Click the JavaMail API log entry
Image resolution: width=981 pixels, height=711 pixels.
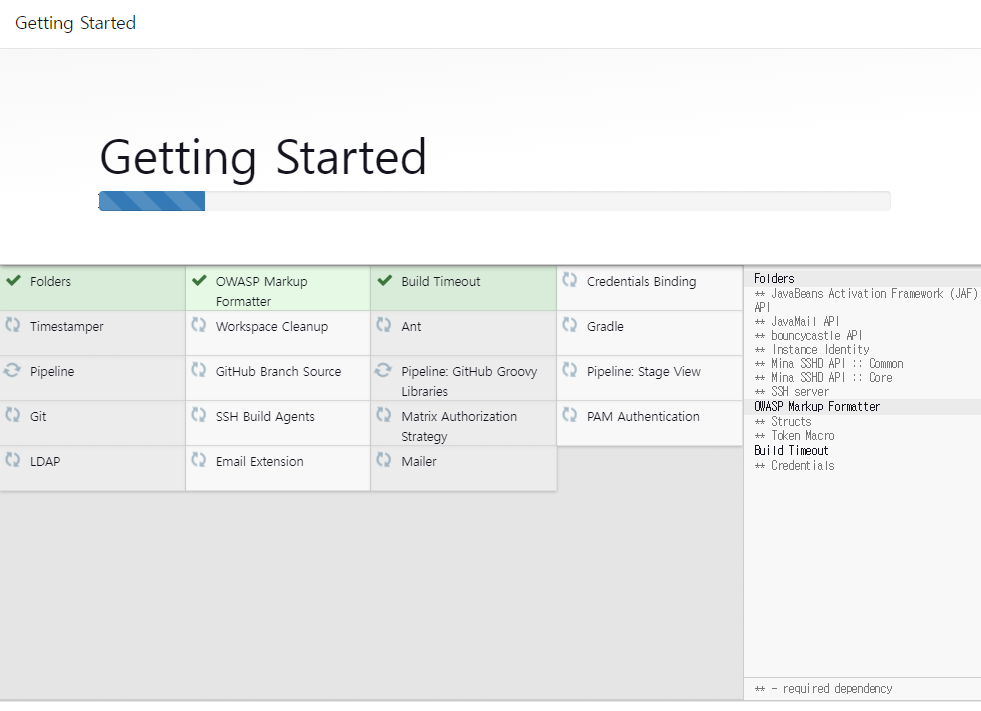796,322
